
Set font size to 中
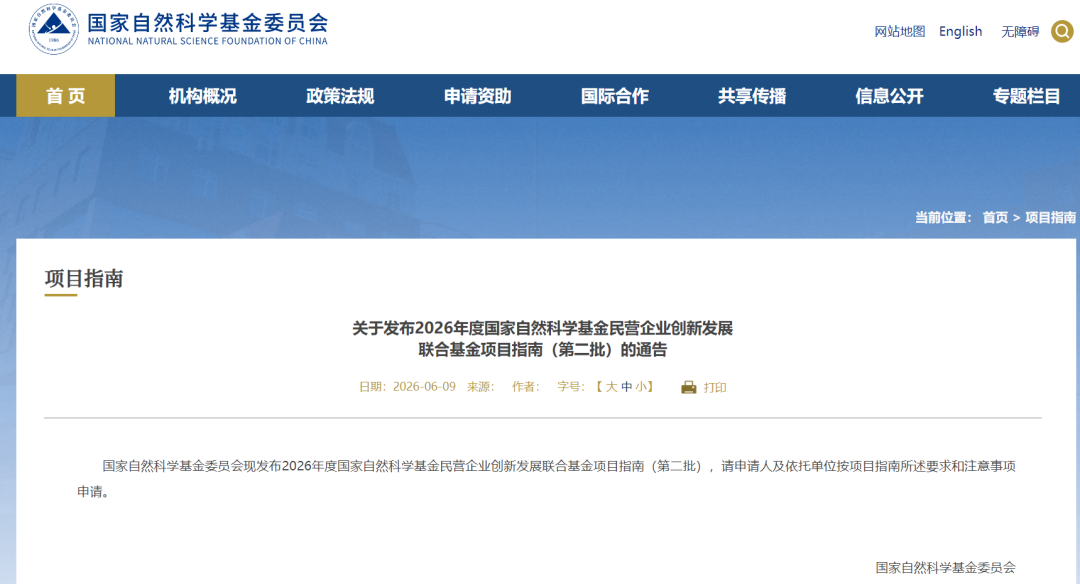coord(627,387)
